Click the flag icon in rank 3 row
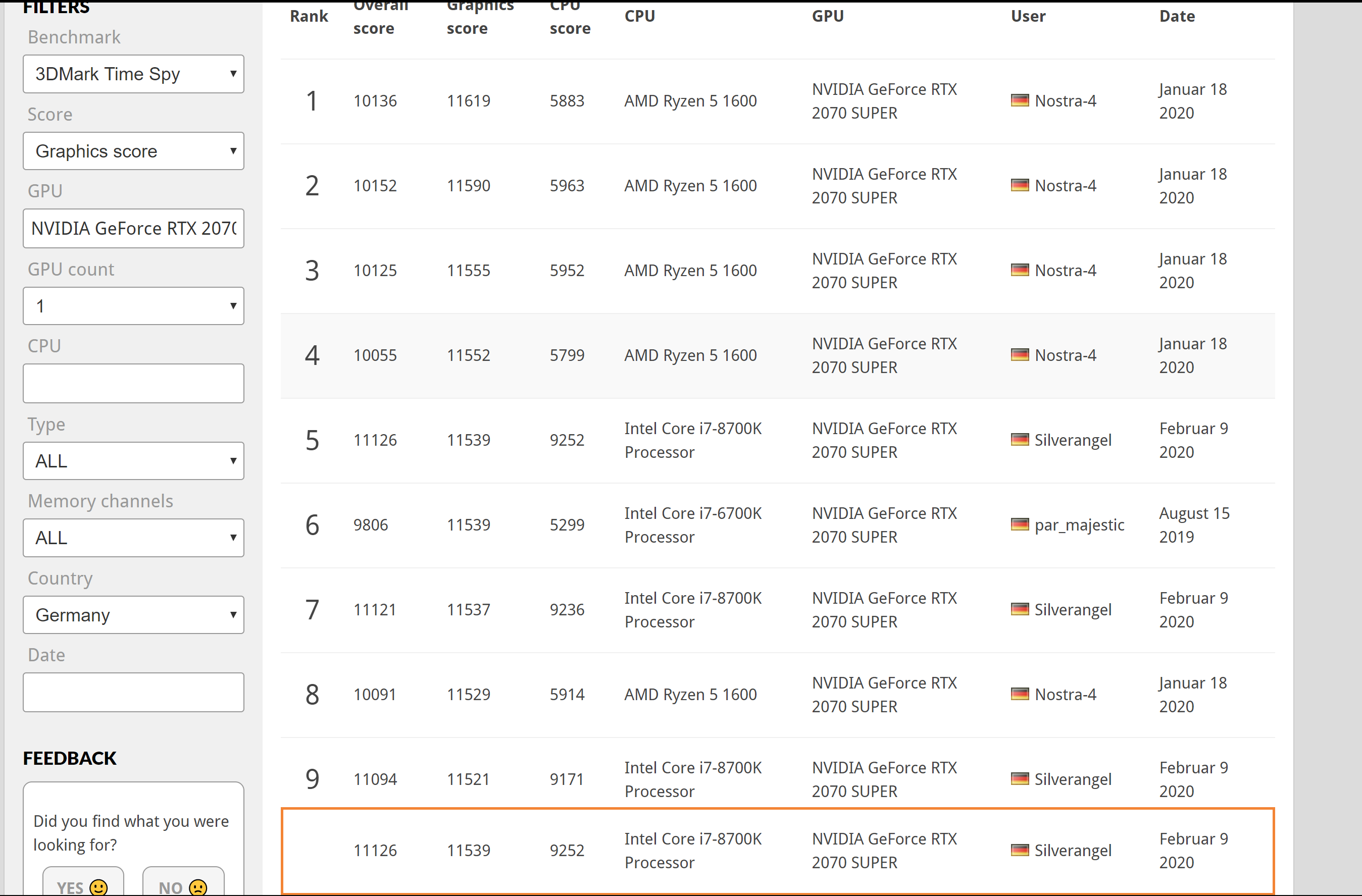This screenshot has width=1362, height=896. click(x=1020, y=270)
